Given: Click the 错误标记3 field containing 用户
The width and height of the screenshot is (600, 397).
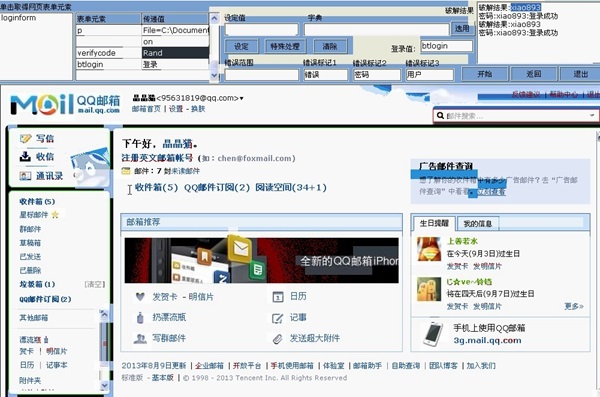Looking at the screenshot, I should [430, 75].
